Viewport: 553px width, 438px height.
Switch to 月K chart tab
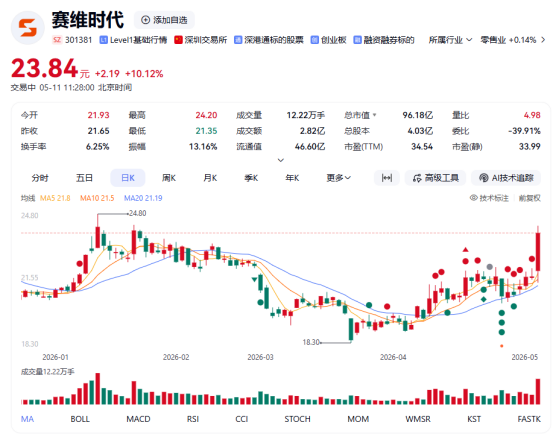point(210,178)
